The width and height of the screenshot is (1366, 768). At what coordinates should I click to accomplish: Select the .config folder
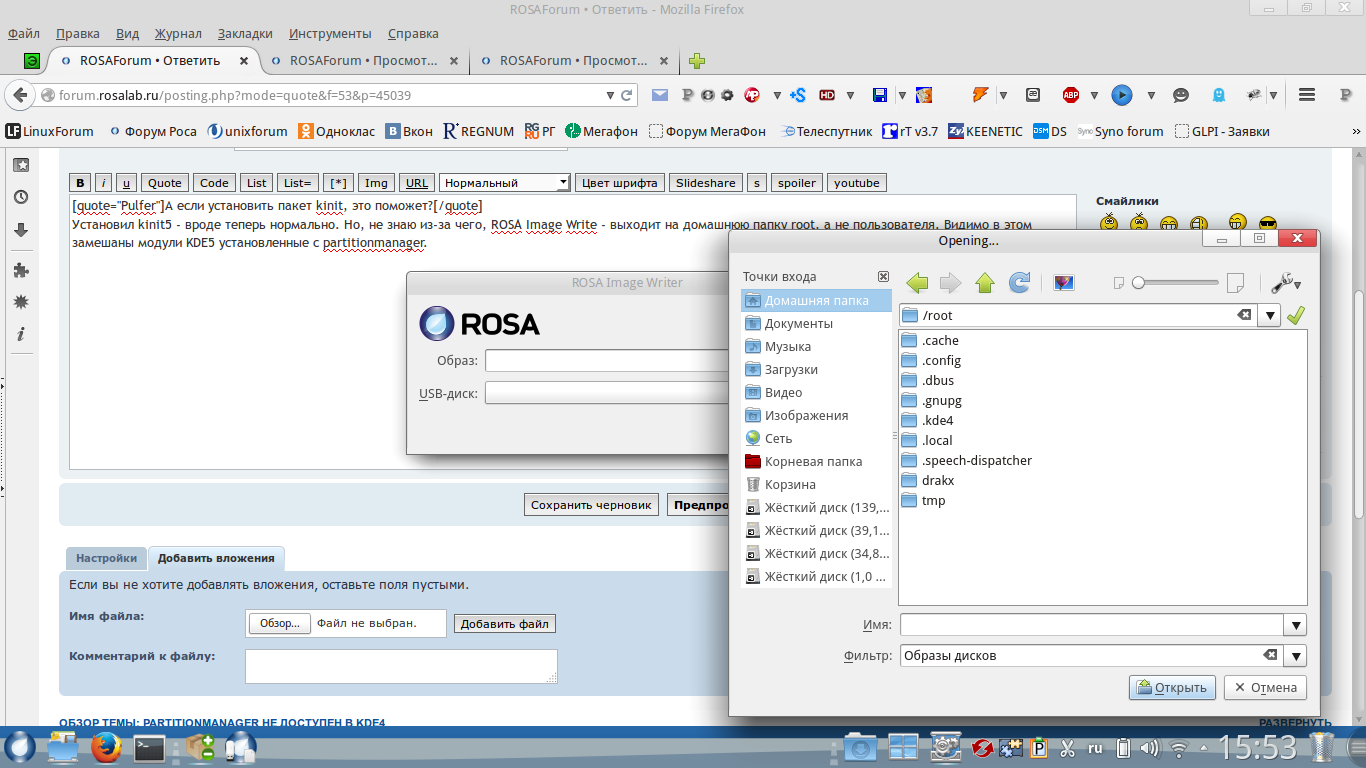[931, 360]
